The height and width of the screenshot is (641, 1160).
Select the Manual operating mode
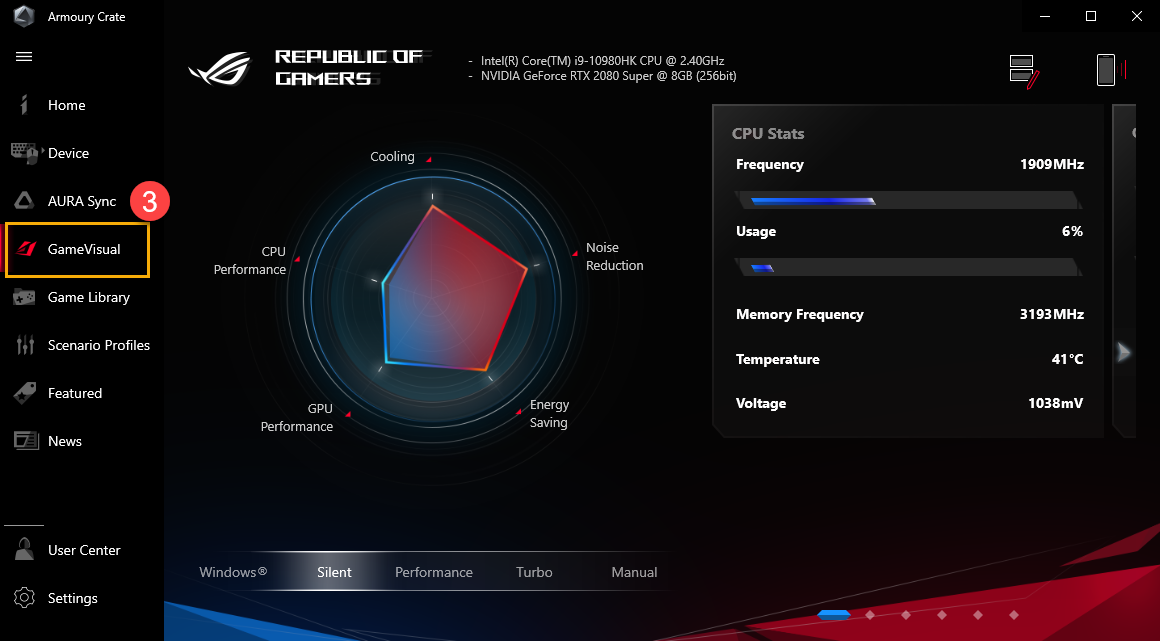pos(634,572)
